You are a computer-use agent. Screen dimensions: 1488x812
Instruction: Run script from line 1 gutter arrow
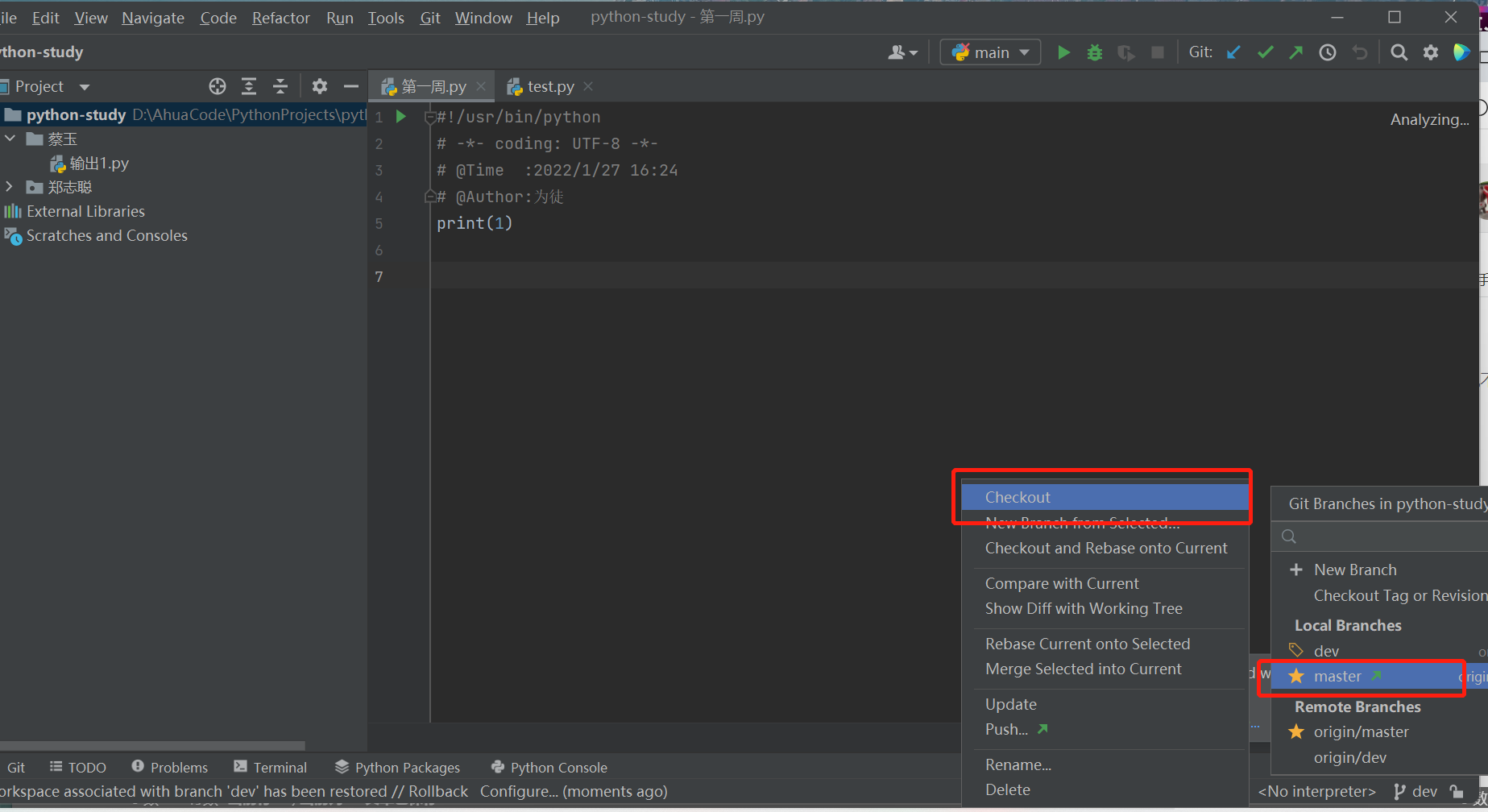click(400, 117)
